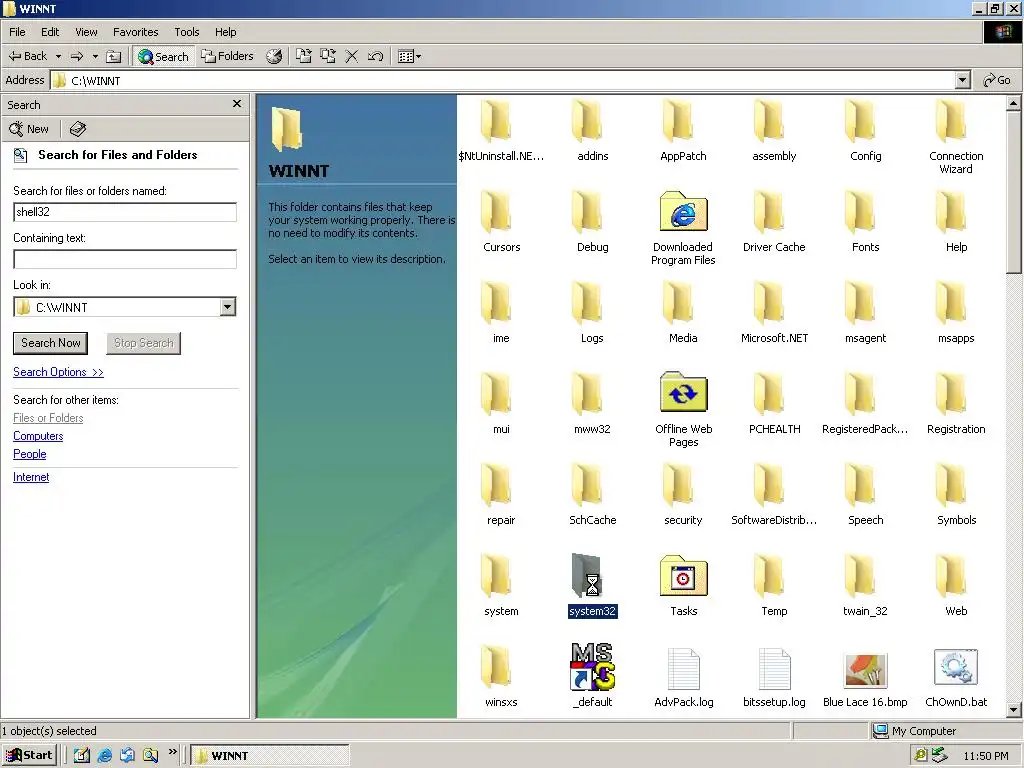This screenshot has width=1024, height=768.
Task: Select the winsxs folder
Action: (501, 677)
